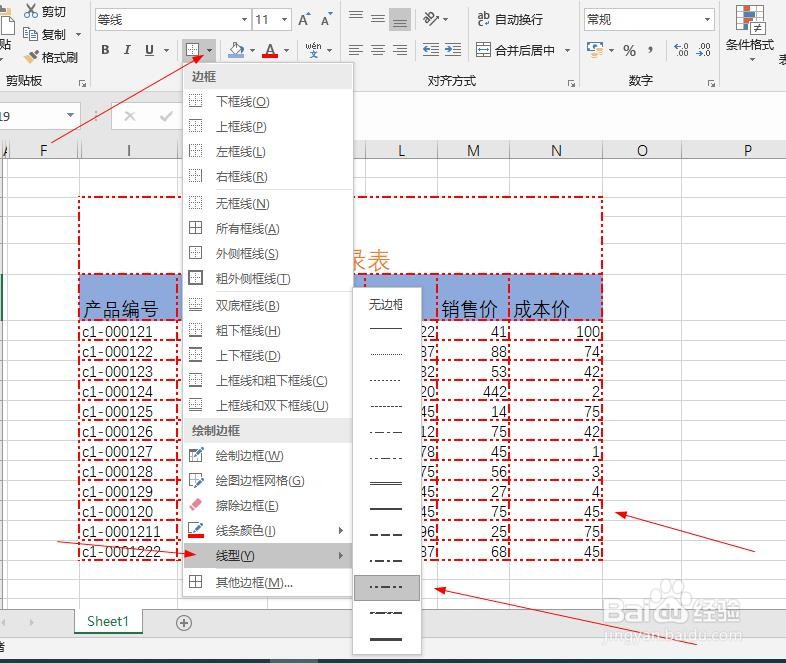
Task: Click the 销售价 header cell
Action: 473,298
